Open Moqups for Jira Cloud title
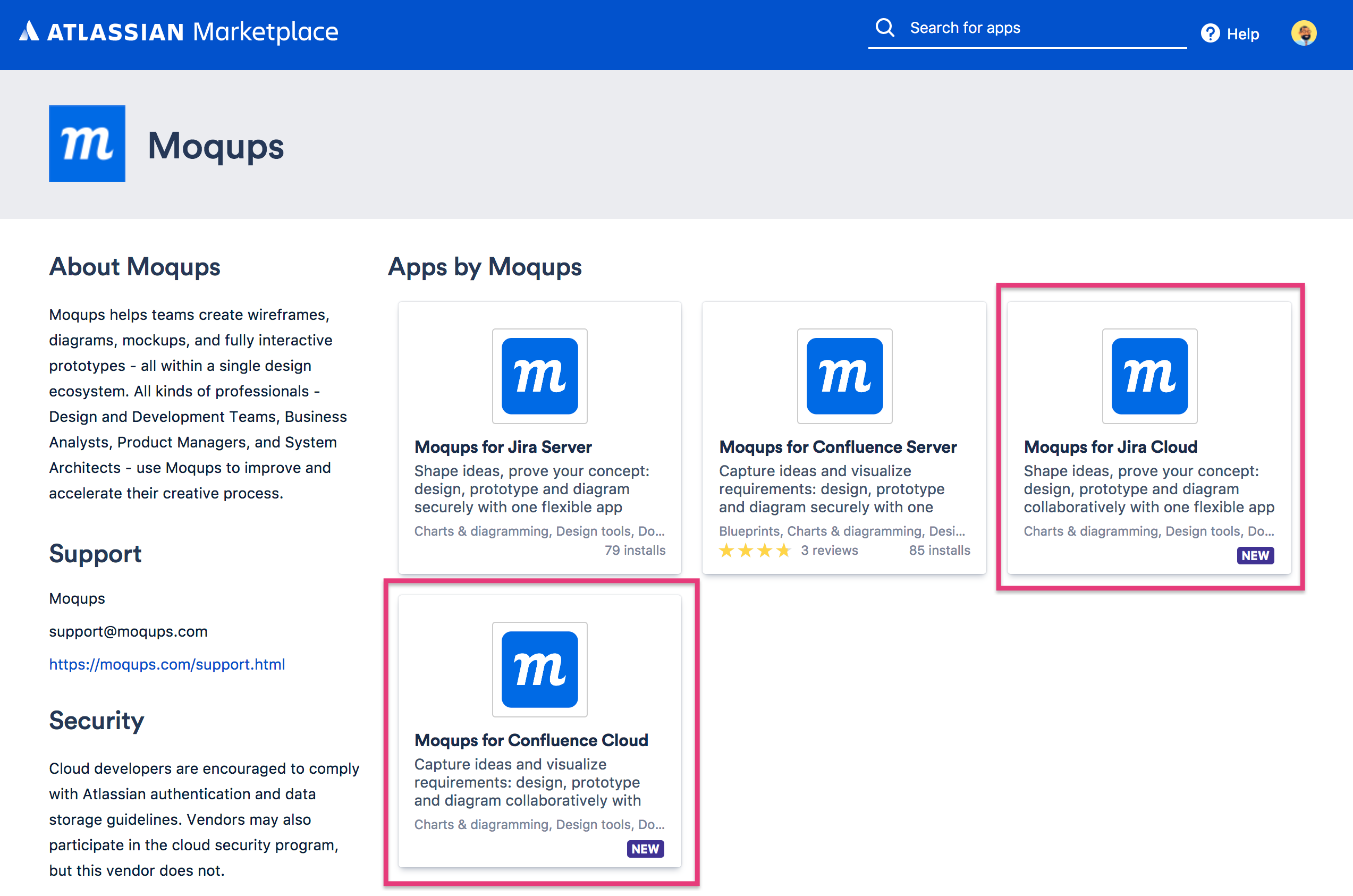 1110,447
